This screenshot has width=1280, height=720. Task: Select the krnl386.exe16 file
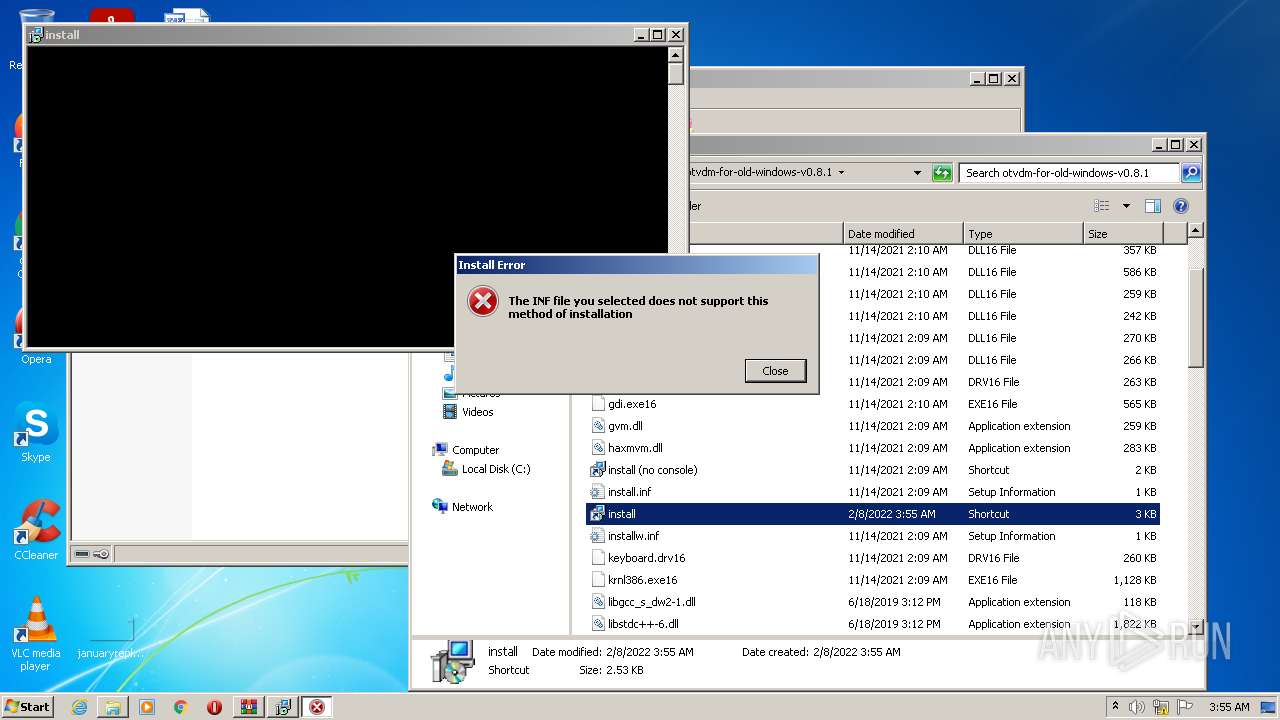[642, 580]
